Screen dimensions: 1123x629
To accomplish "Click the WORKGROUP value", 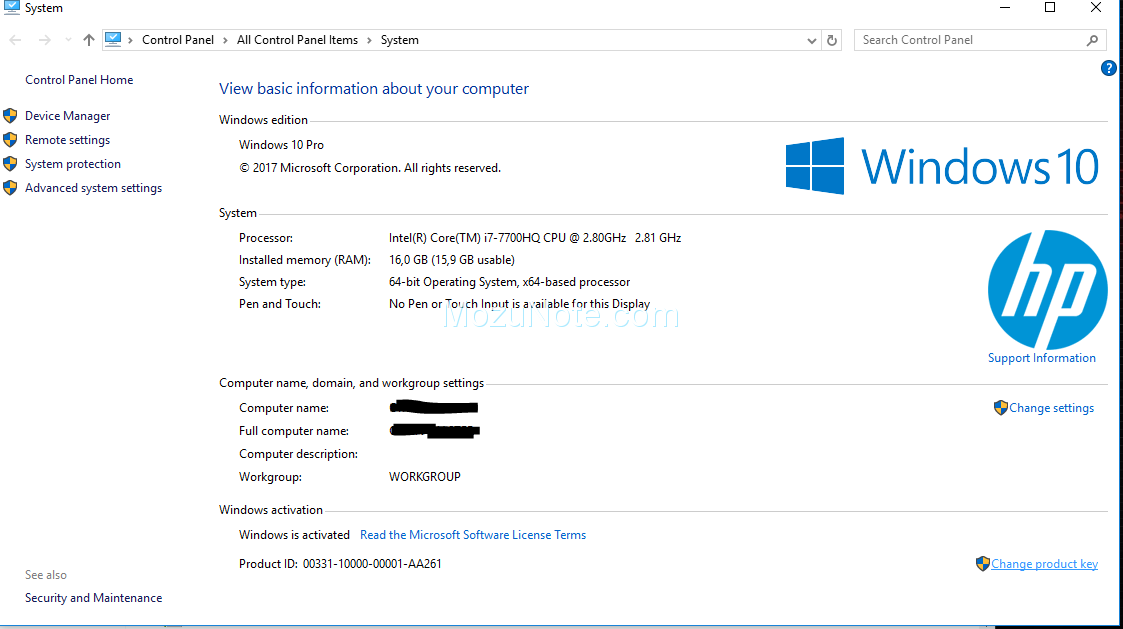I will pyautogui.click(x=425, y=477).
